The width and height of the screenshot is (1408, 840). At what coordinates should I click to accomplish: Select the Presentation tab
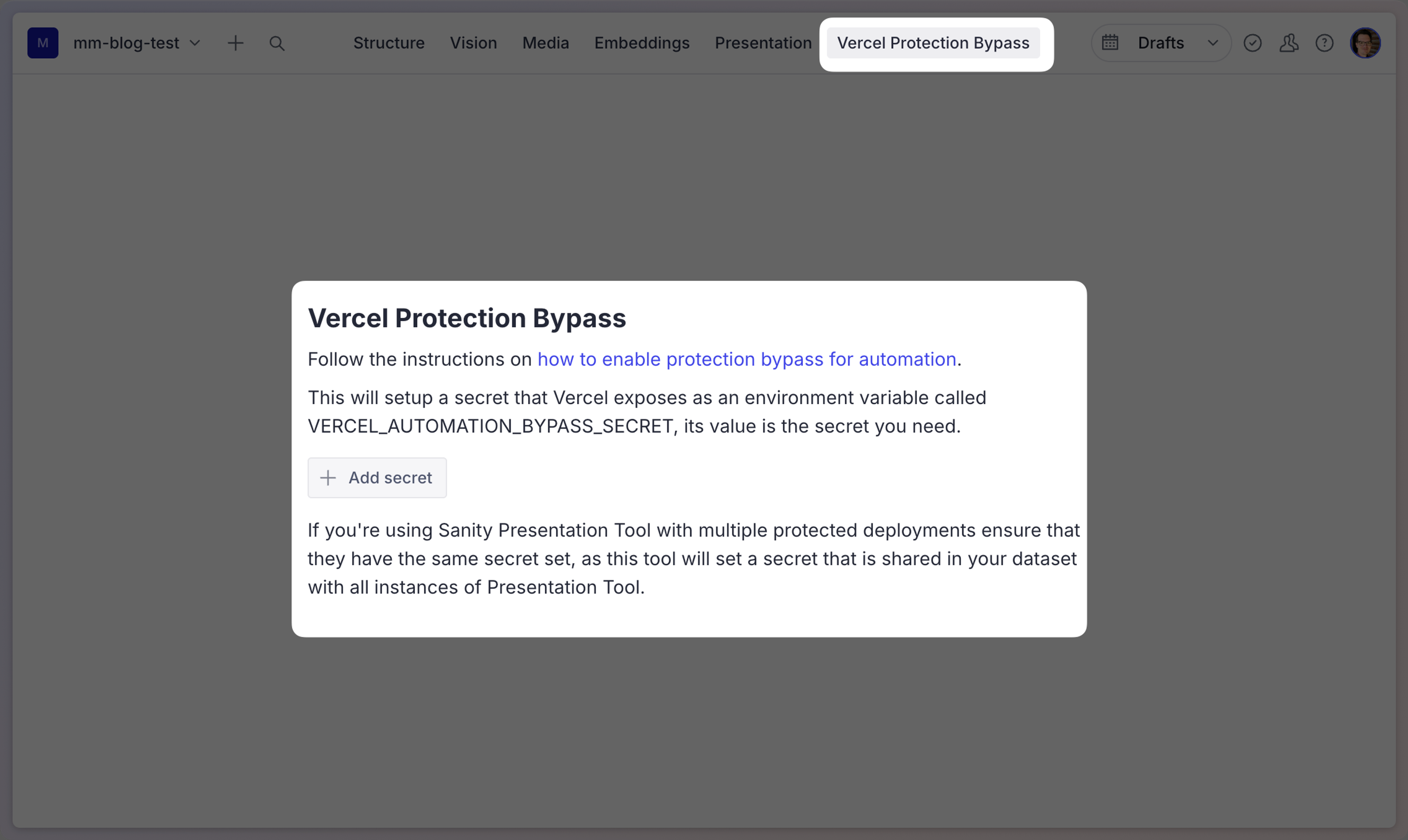[763, 43]
